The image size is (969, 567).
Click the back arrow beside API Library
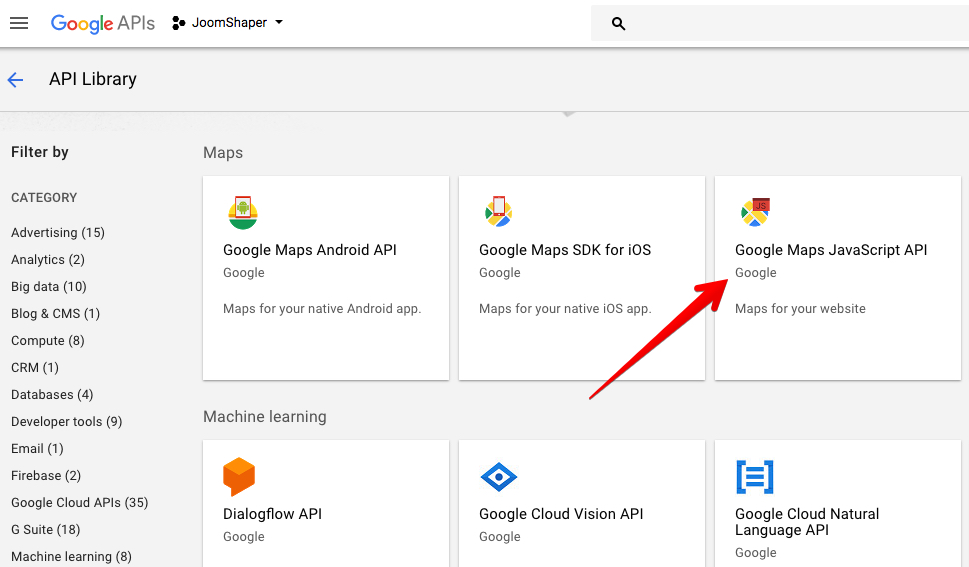[15, 80]
